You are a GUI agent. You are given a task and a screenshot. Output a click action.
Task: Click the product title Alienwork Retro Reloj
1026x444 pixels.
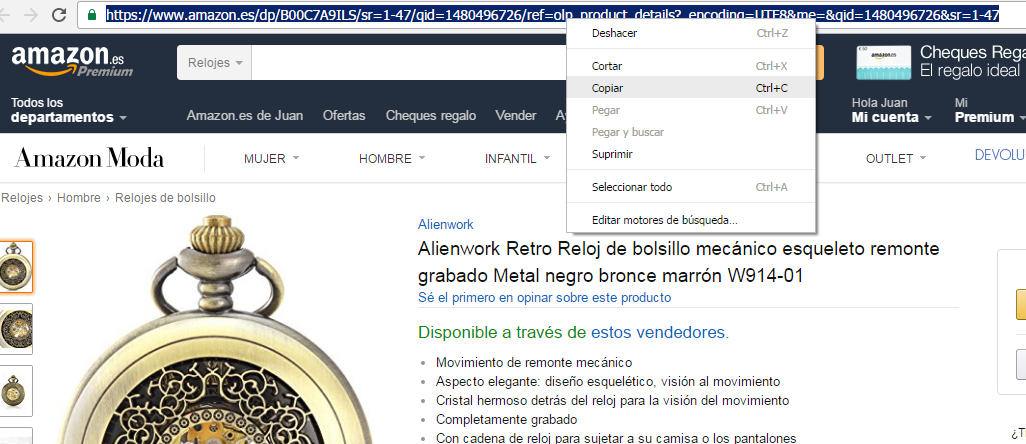[x=679, y=262]
